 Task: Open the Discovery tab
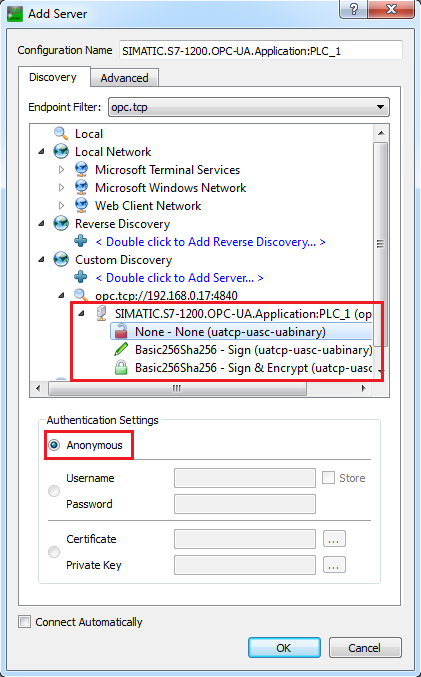(53, 77)
